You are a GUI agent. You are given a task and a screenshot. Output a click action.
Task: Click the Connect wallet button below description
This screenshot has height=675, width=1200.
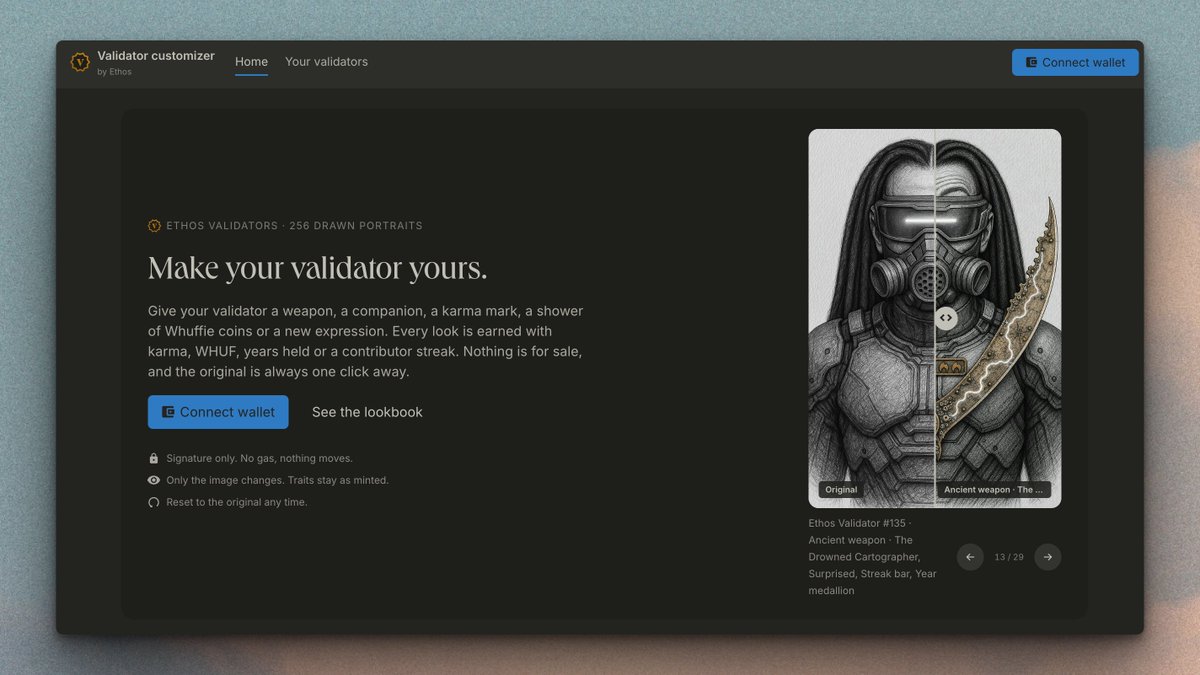click(x=218, y=412)
